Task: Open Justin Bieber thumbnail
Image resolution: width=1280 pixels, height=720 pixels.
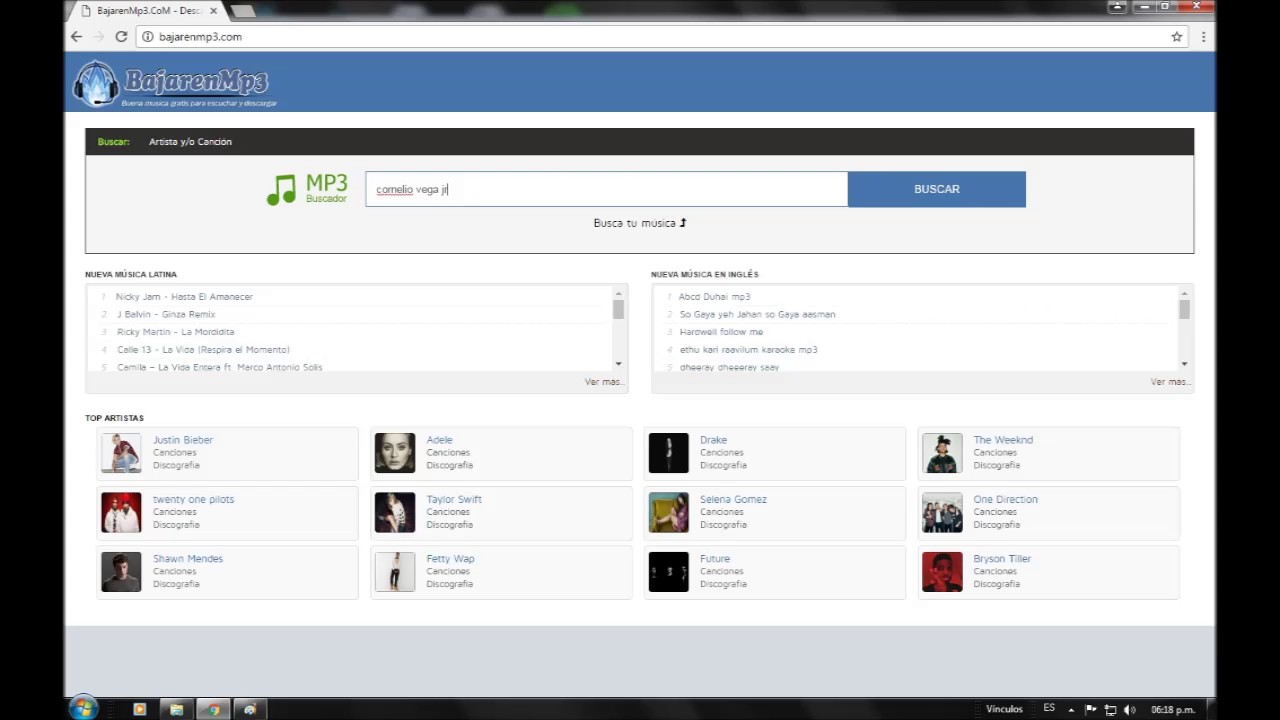Action: click(121, 453)
